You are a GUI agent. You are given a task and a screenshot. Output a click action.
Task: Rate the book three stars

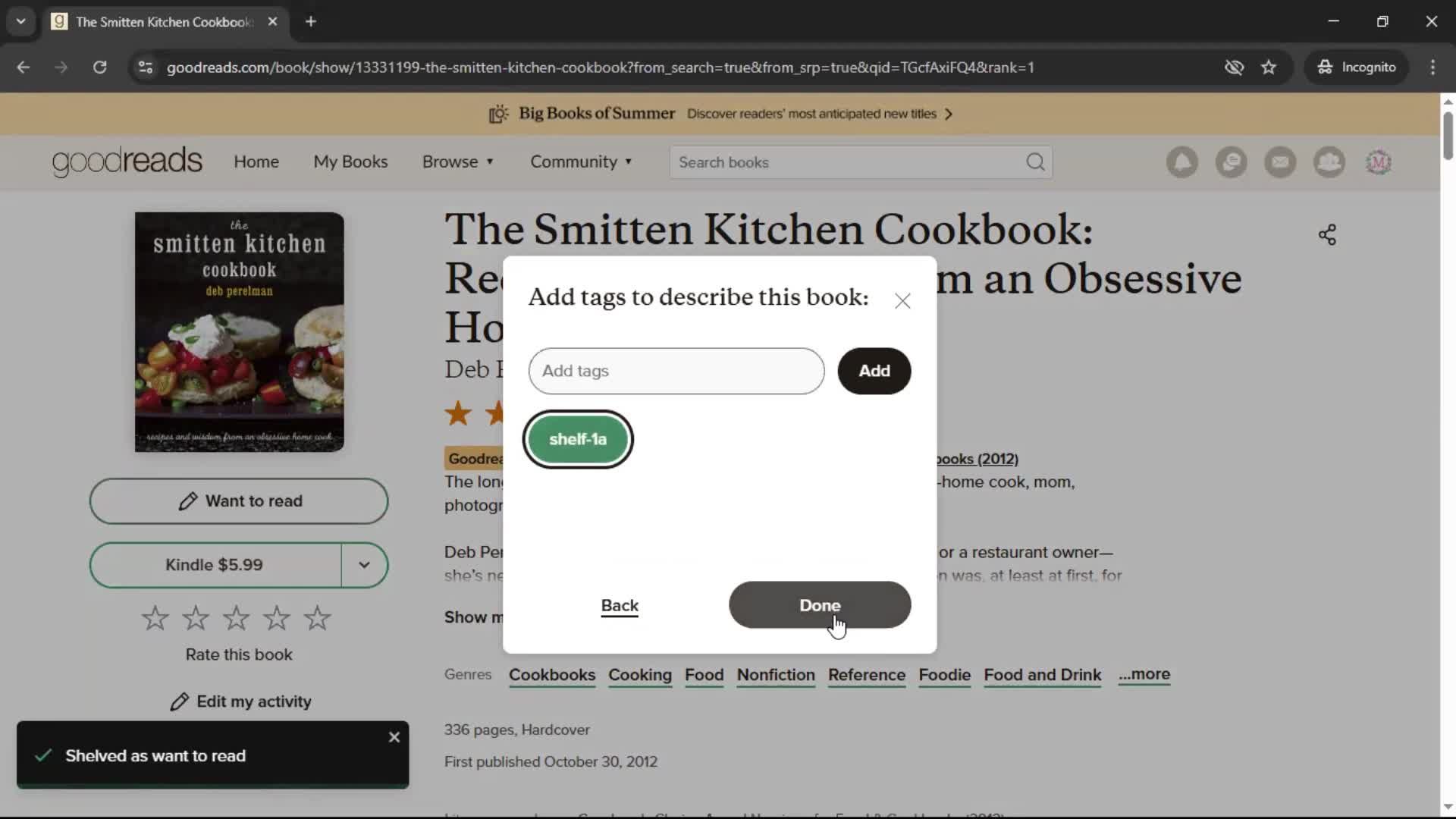[x=236, y=618]
